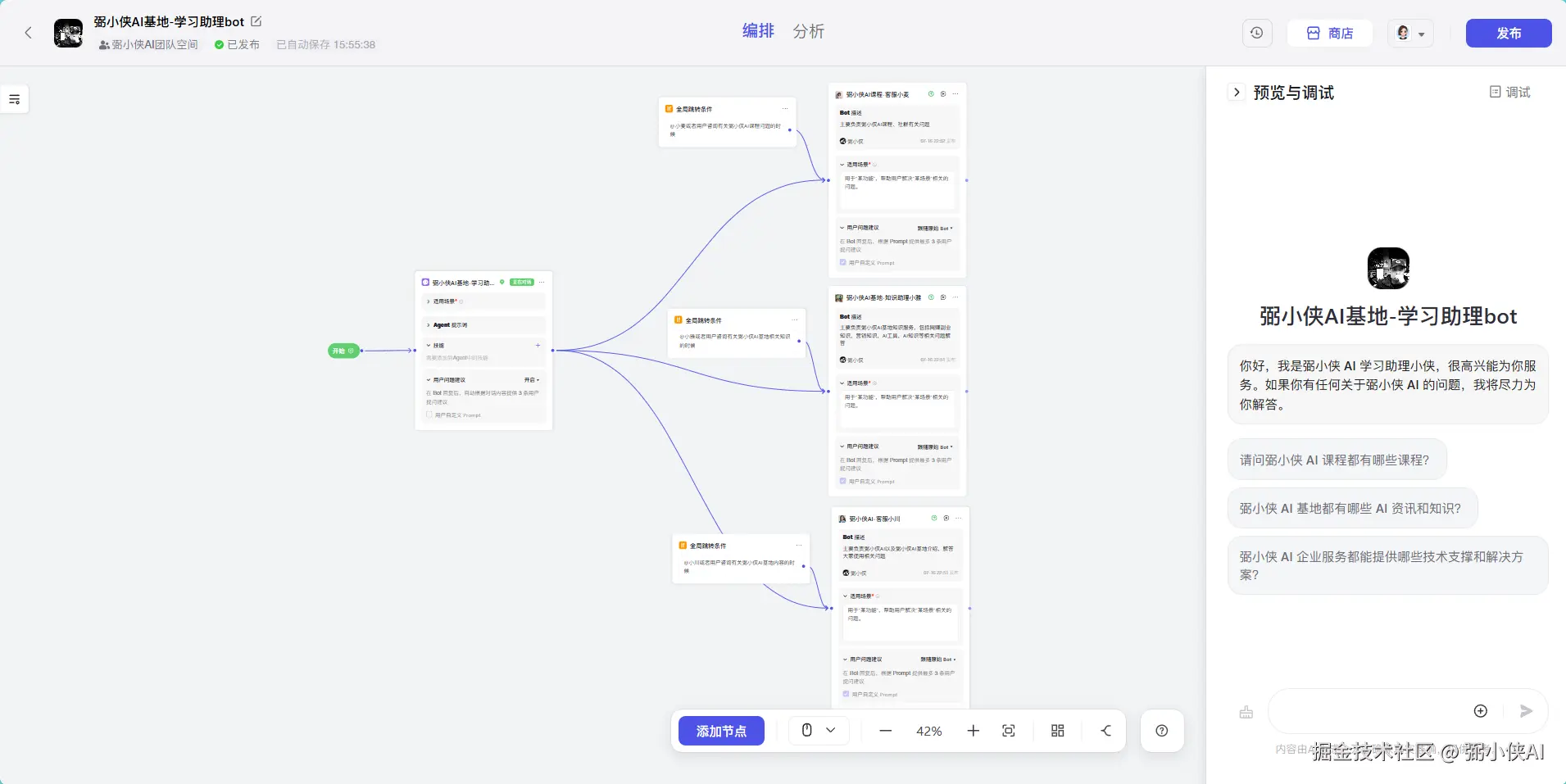The image size is (1566, 784).
Task: Open more options on 客服小麦 node
Action: (955, 94)
